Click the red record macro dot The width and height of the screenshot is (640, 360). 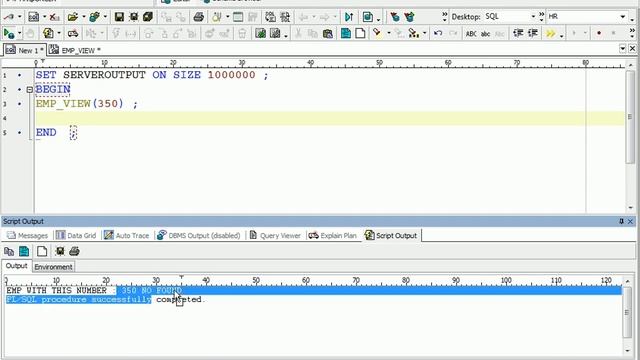click(x=599, y=33)
